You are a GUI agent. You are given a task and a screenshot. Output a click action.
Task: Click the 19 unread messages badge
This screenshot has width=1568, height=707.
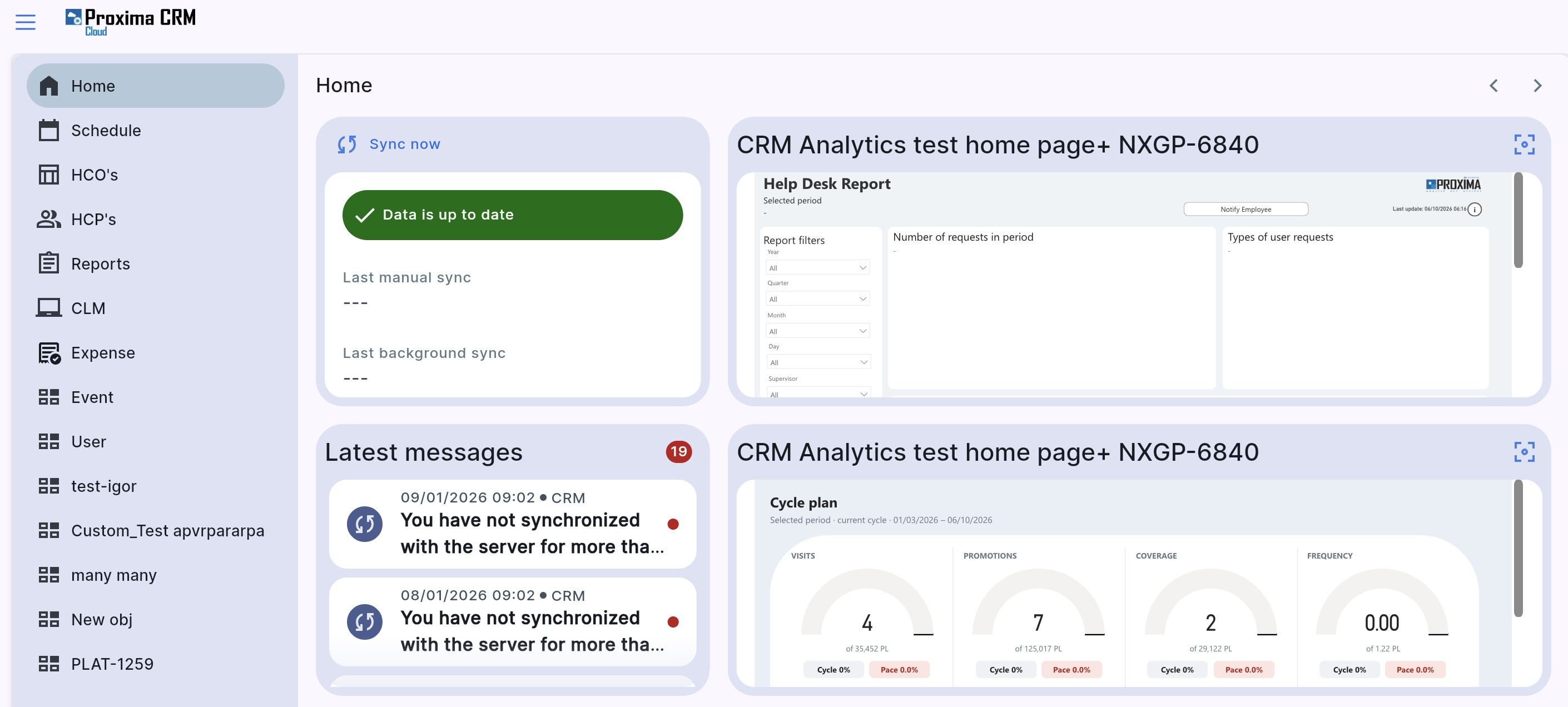click(679, 451)
